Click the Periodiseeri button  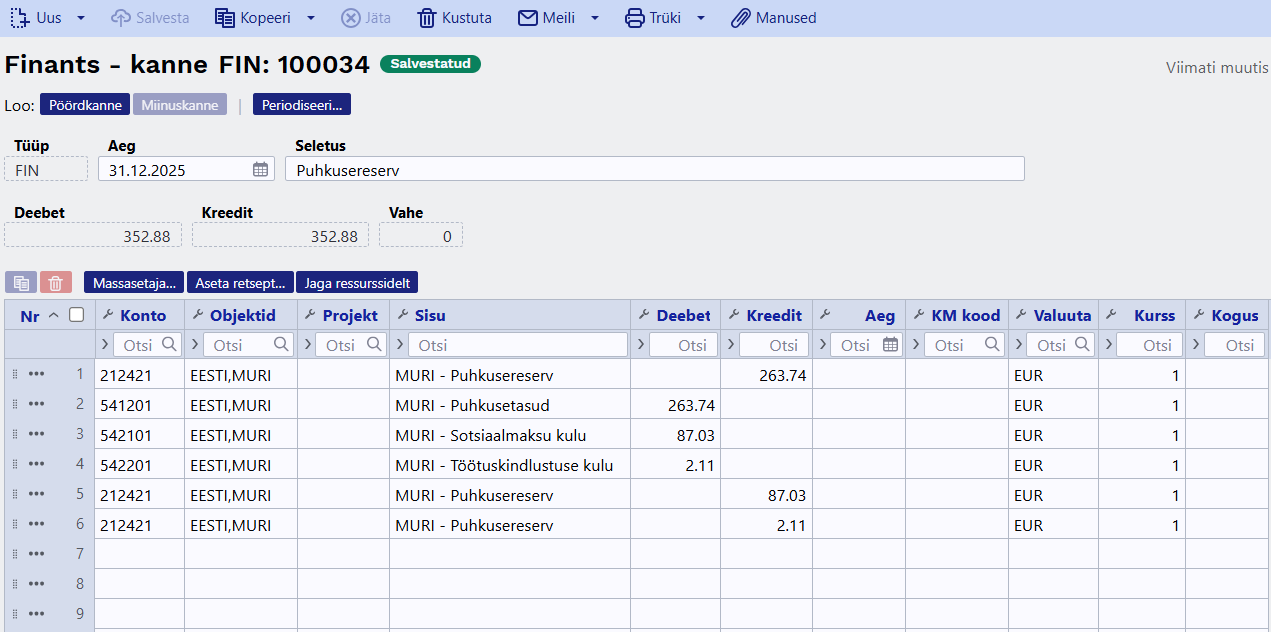click(x=302, y=105)
